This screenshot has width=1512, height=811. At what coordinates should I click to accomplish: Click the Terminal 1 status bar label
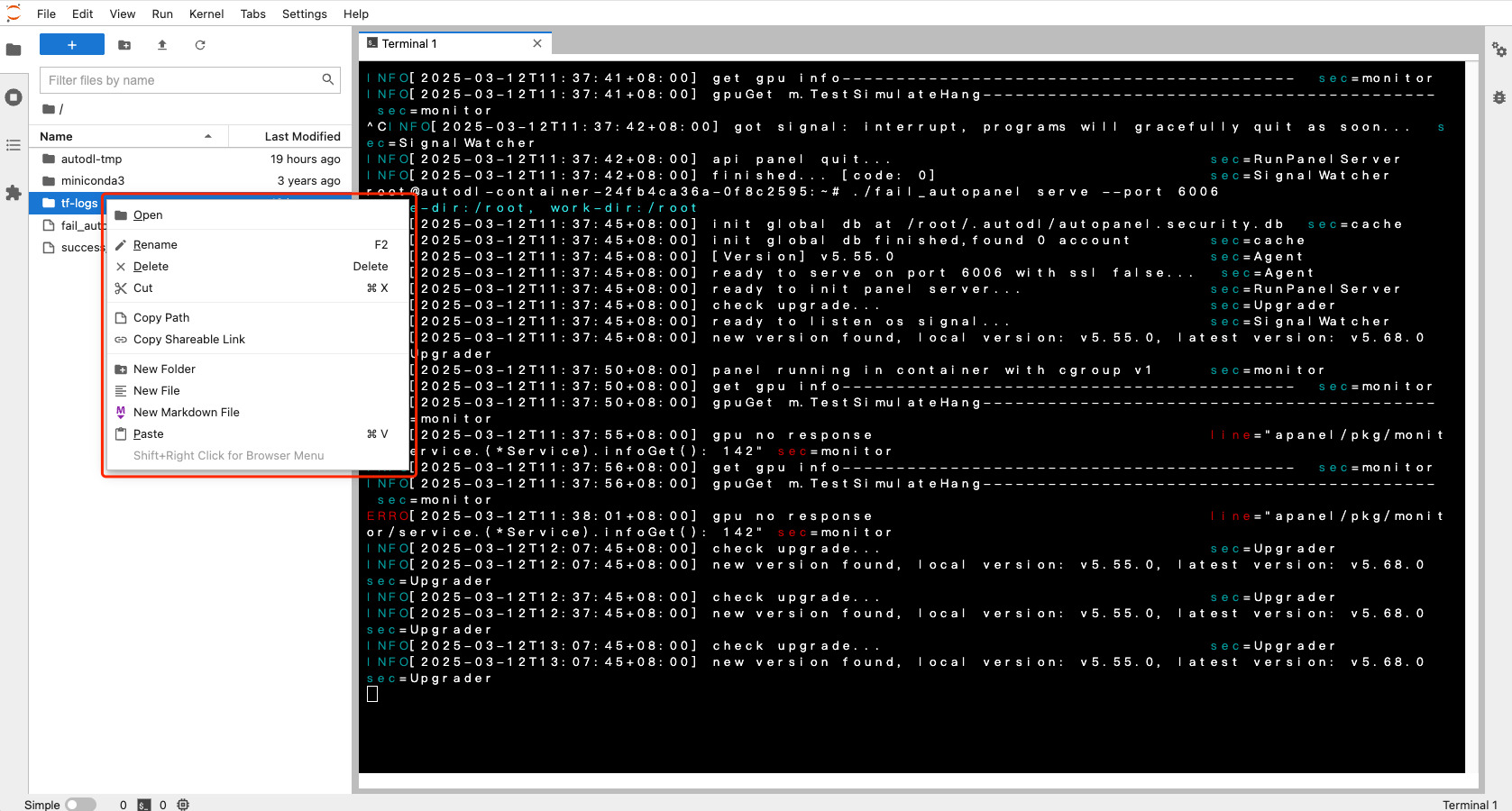[x=1470, y=805]
